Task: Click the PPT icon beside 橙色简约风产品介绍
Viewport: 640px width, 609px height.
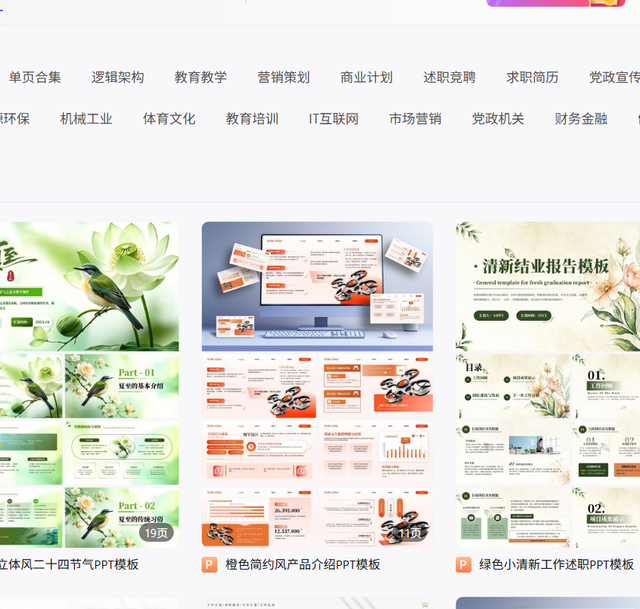Action: tap(209, 565)
